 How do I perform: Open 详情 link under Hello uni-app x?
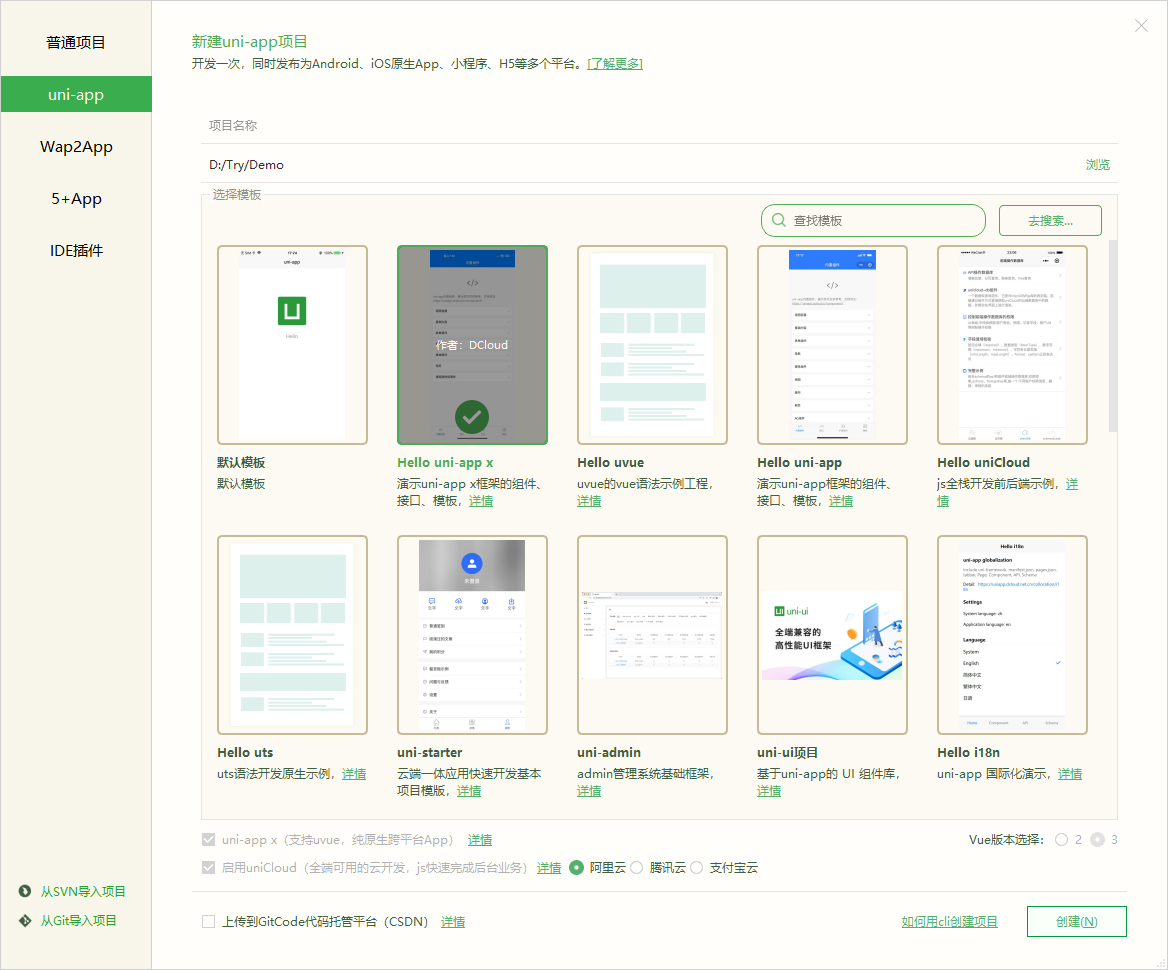pyautogui.click(x=481, y=501)
